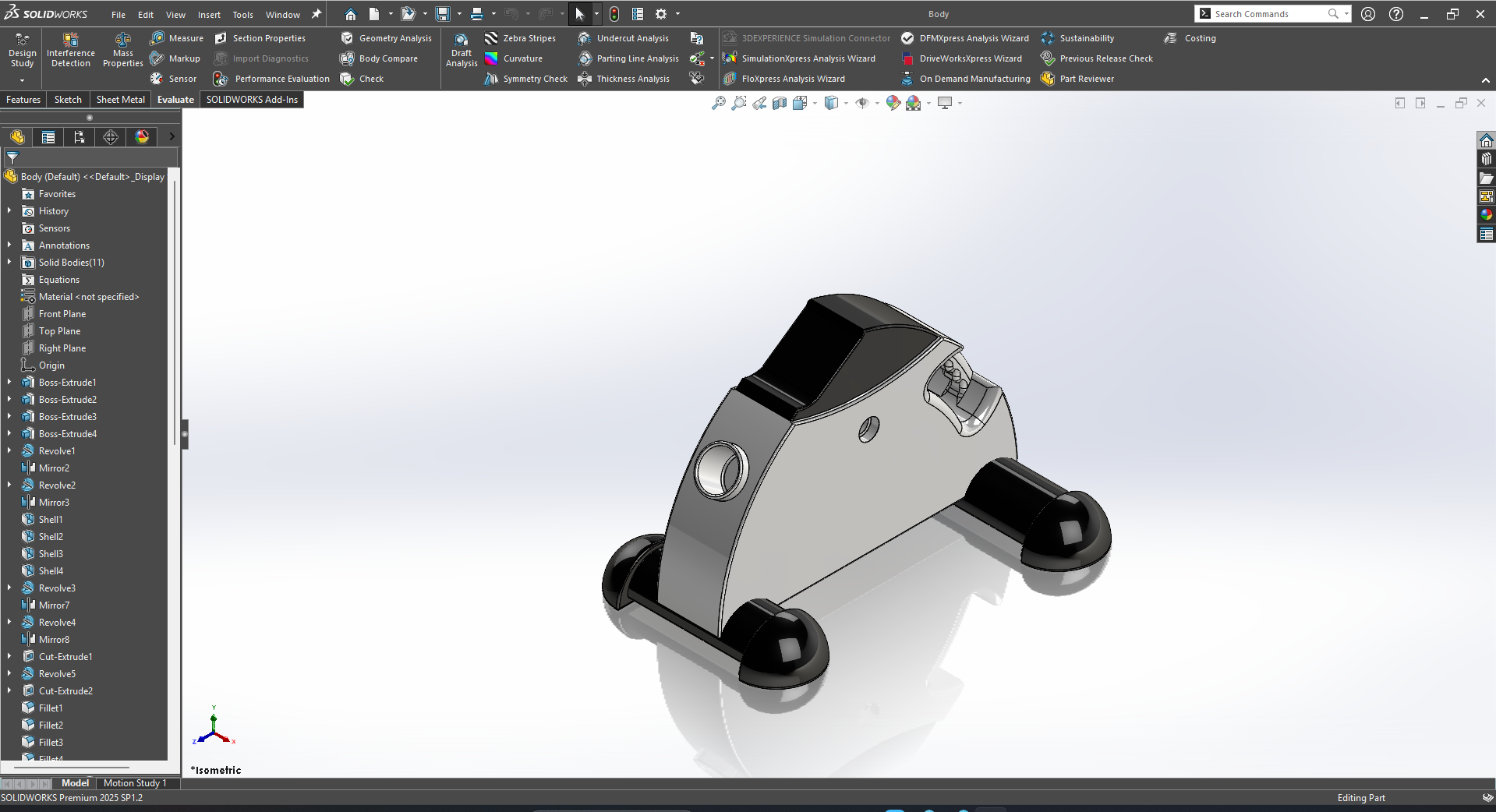1496x812 pixels.
Task: Expand the Boss-Extrude1 feature node
Action: 9,383
